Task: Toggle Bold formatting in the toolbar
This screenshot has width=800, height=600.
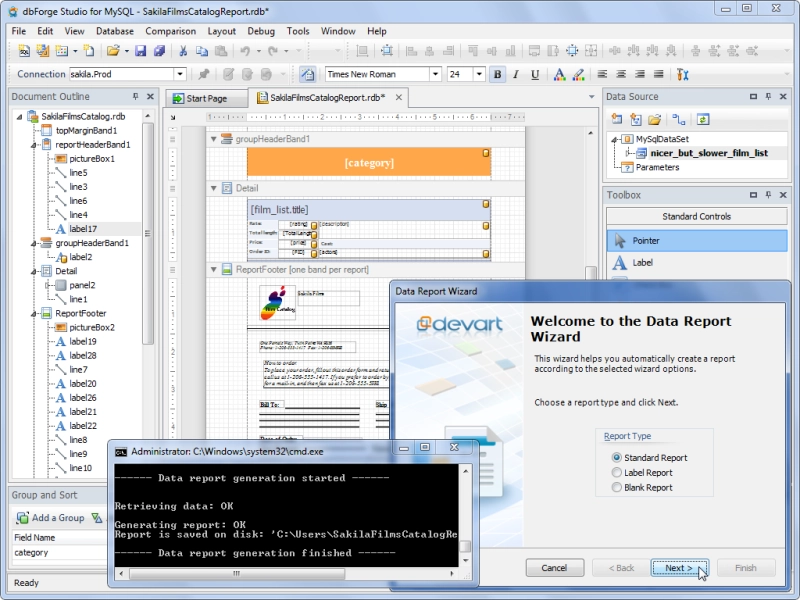Action: pyautogui.click(x=497, y=74)
